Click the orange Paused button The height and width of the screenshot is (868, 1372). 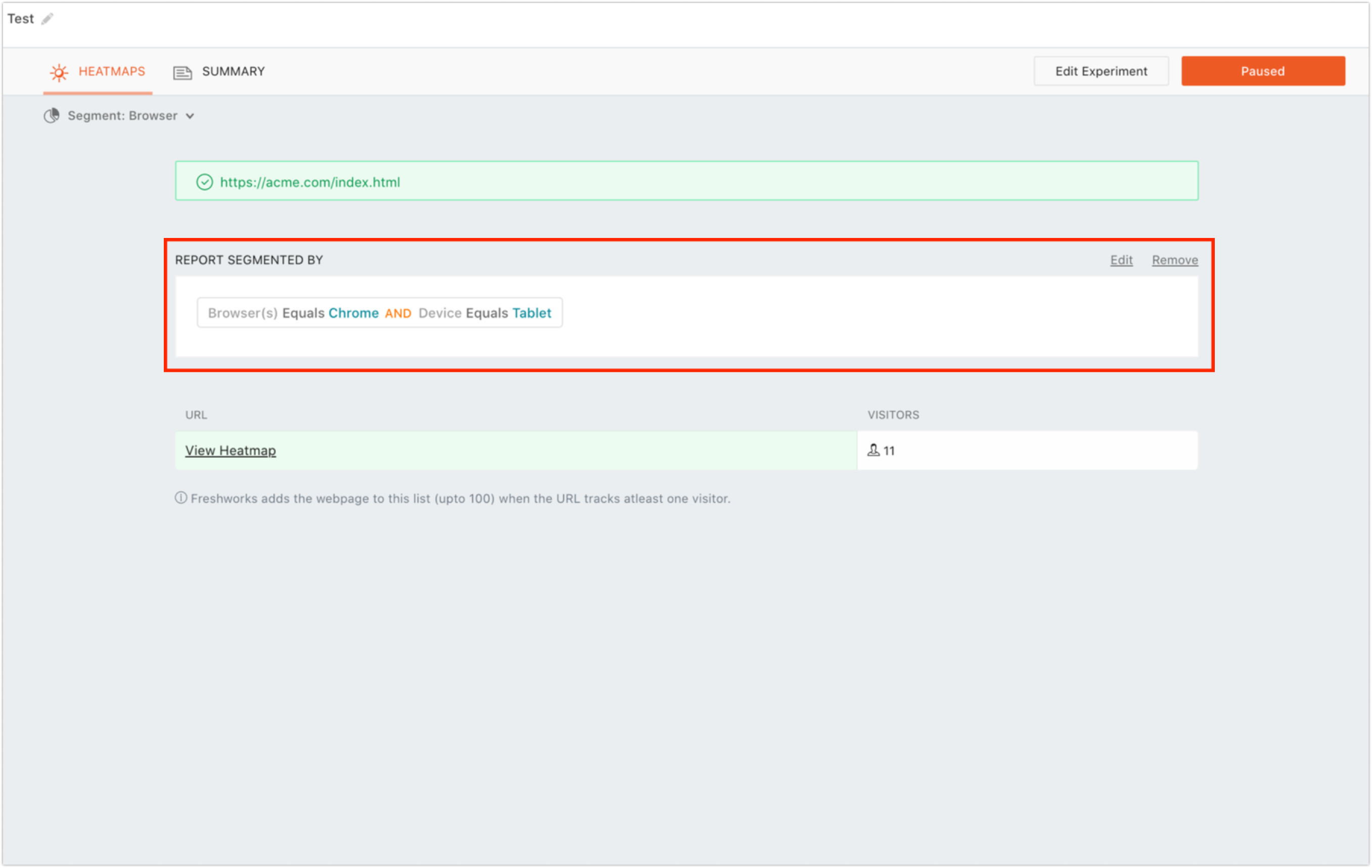pos(1263,71)
